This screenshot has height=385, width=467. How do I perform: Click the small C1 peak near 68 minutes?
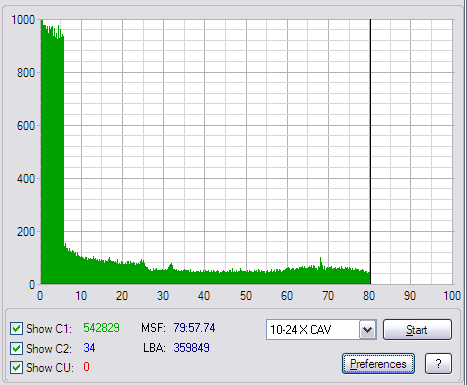(321, 263)
